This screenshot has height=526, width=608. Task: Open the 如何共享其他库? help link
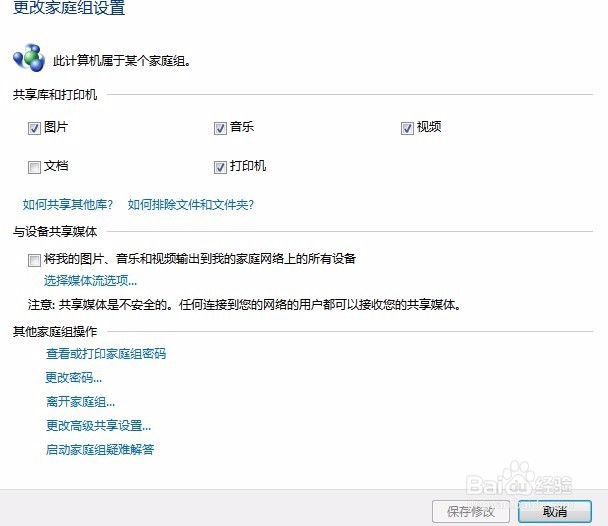click(x=67, y=204)
